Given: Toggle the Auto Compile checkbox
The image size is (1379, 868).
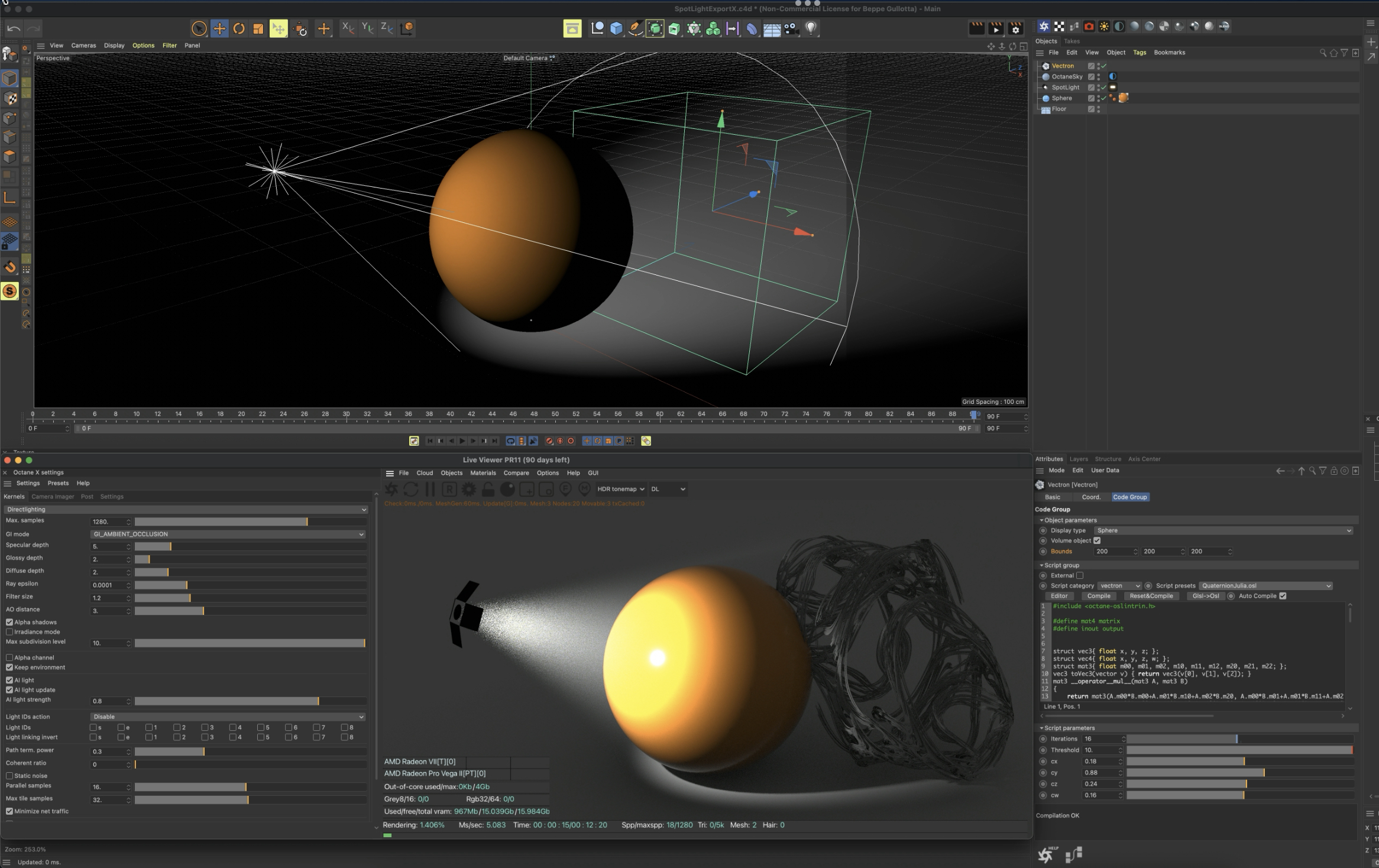Looking at the screenshot, I should point(1283,596).
